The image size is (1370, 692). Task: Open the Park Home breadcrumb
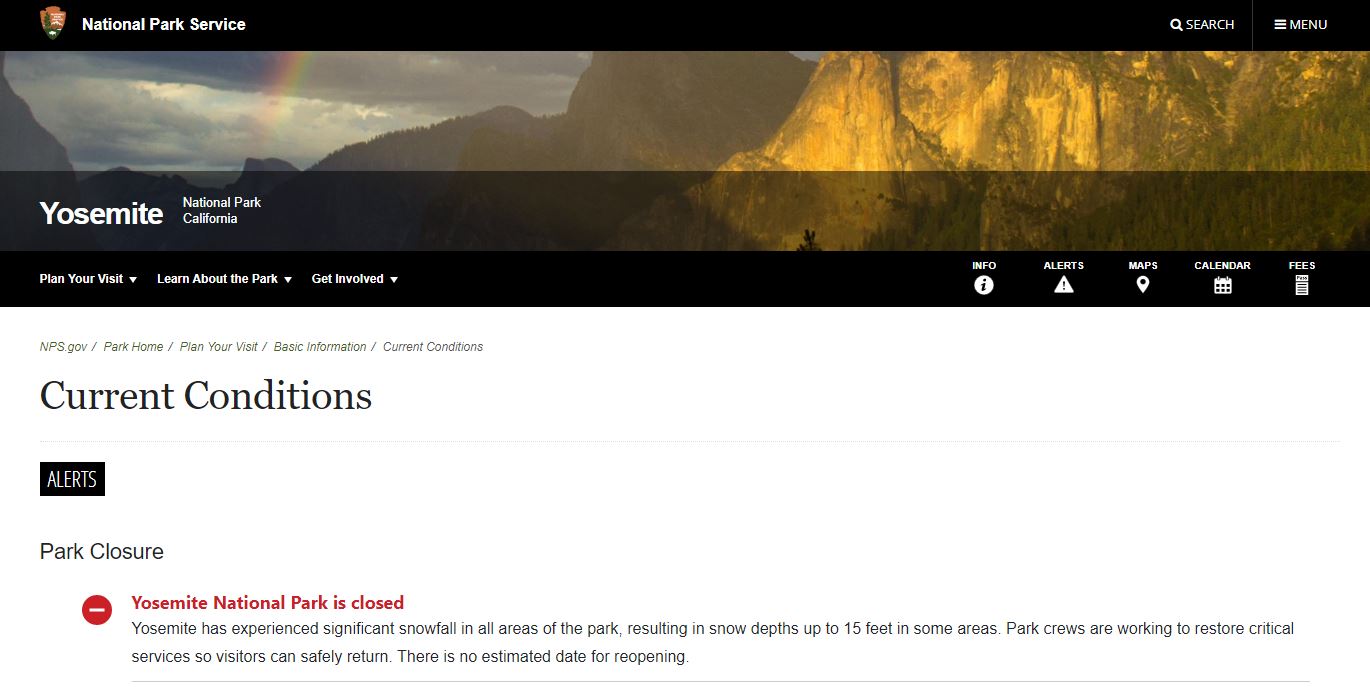[x=133, y=347]
